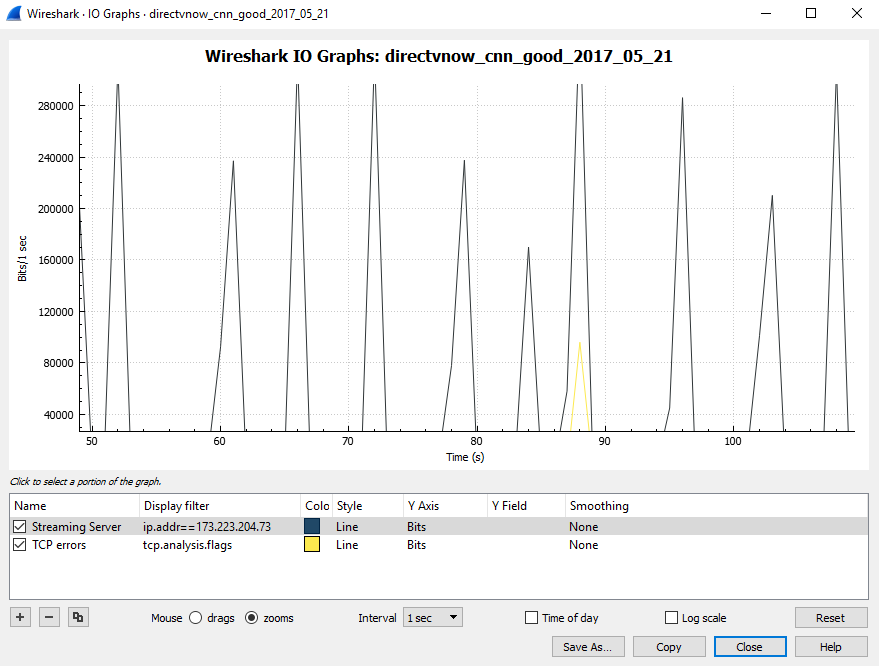The height and width of the screenshot is (666, 879).
Task: Maximize the IO Graphs window
Action: point(811,13)
